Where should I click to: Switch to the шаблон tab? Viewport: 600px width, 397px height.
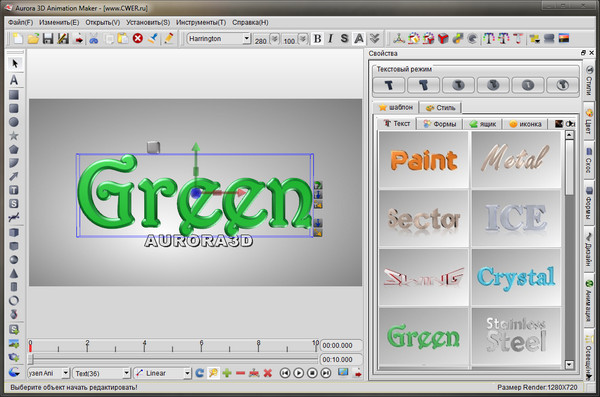point(395,107)
